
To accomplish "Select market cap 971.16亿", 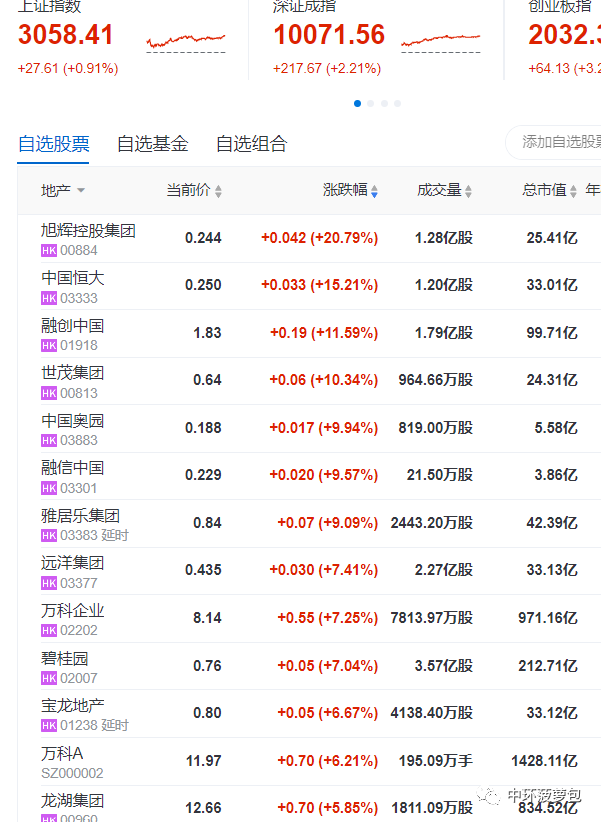I will [548, 618].
